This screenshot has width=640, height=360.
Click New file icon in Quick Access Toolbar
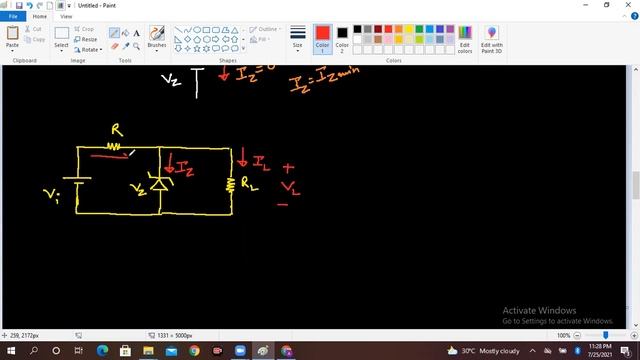coord(50,6)
